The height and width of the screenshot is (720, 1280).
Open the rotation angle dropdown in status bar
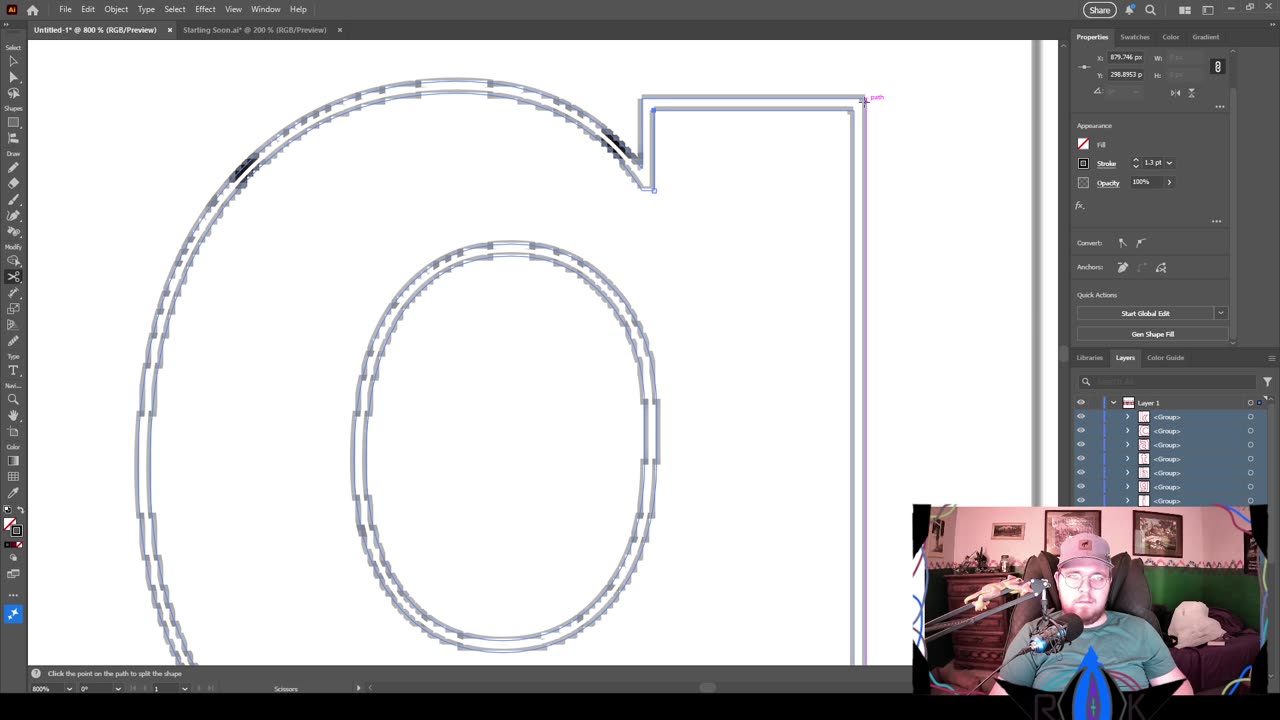pyautogui.click(x=117, y=688)
